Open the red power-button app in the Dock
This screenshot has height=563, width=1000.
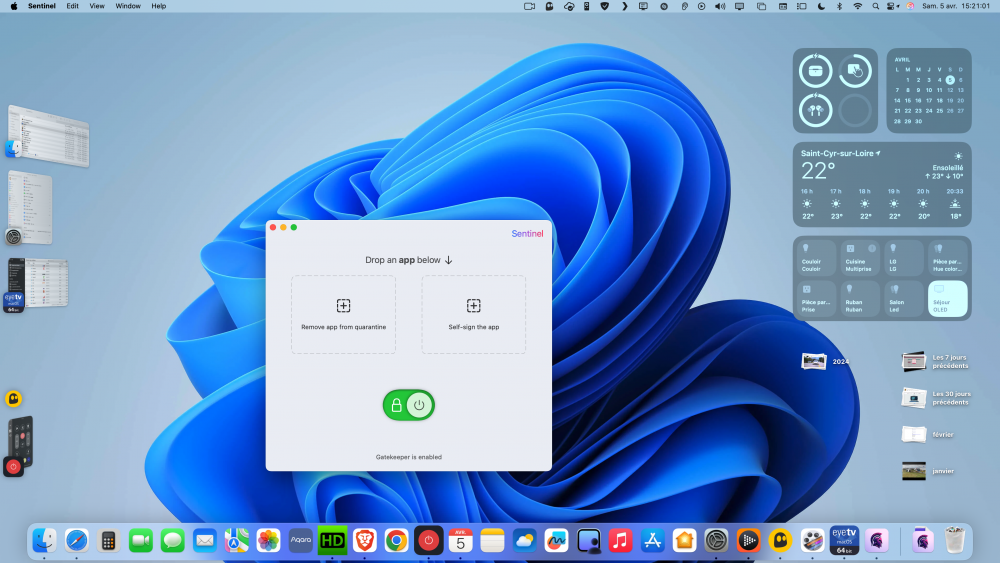click(429, 541)
